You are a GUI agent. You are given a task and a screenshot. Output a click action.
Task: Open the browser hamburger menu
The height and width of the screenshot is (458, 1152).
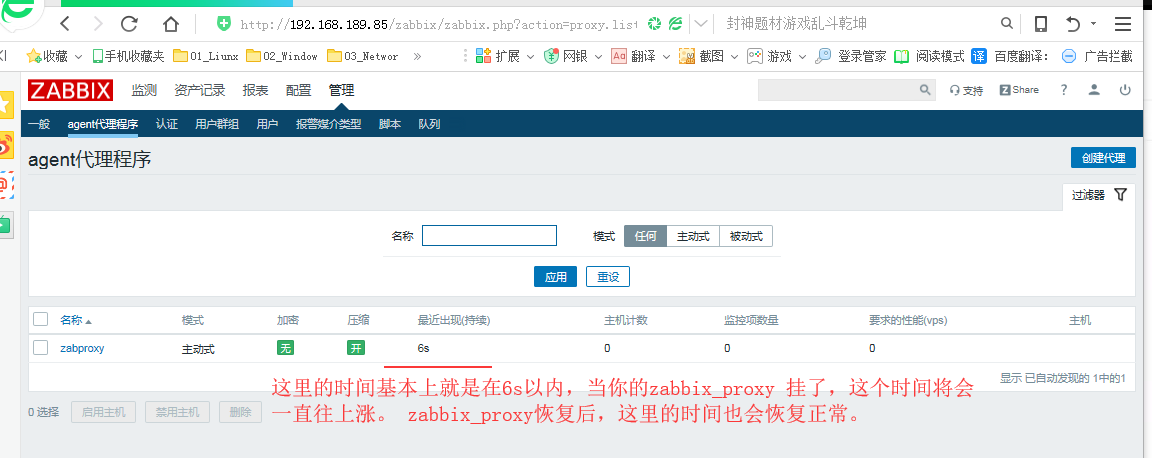point(1123,24)
